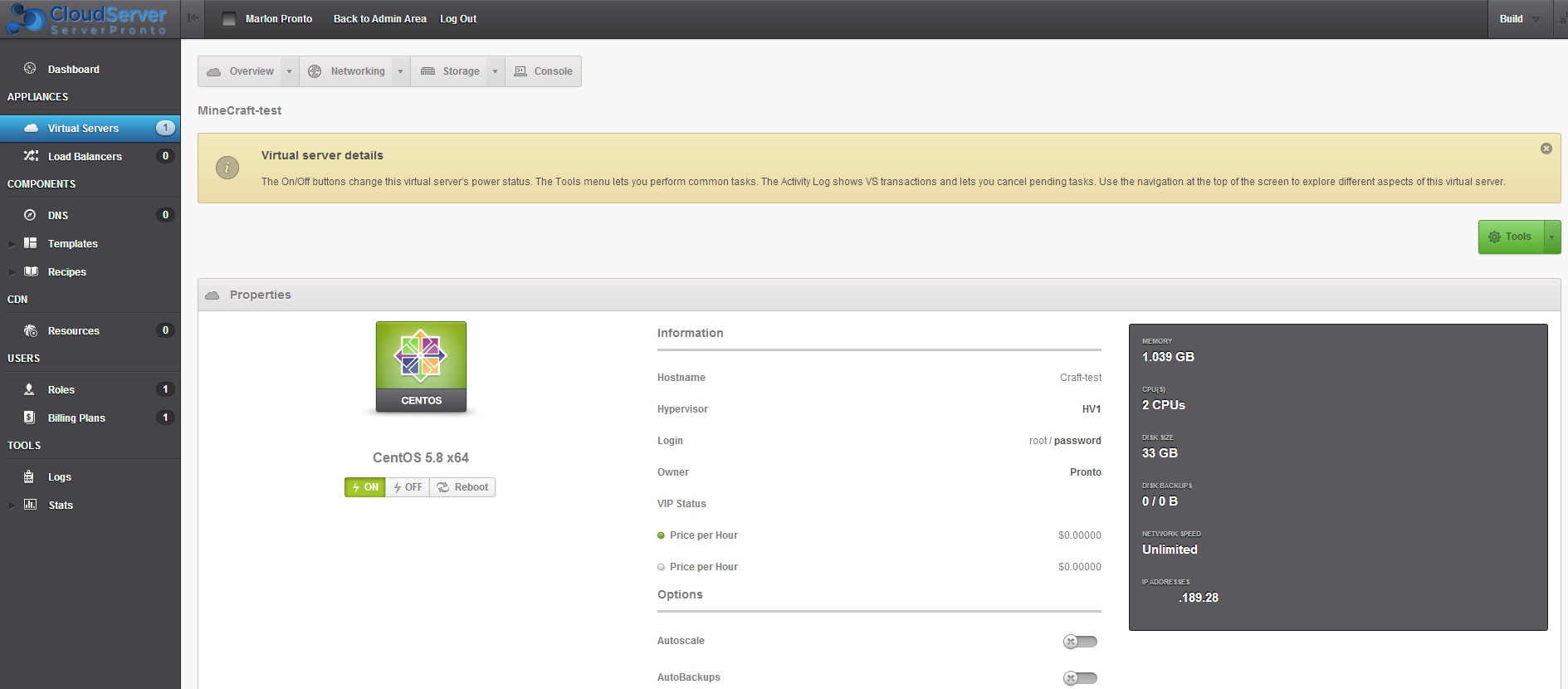Click the Log Out link
1568x689 pixels.
click(458, 19)
